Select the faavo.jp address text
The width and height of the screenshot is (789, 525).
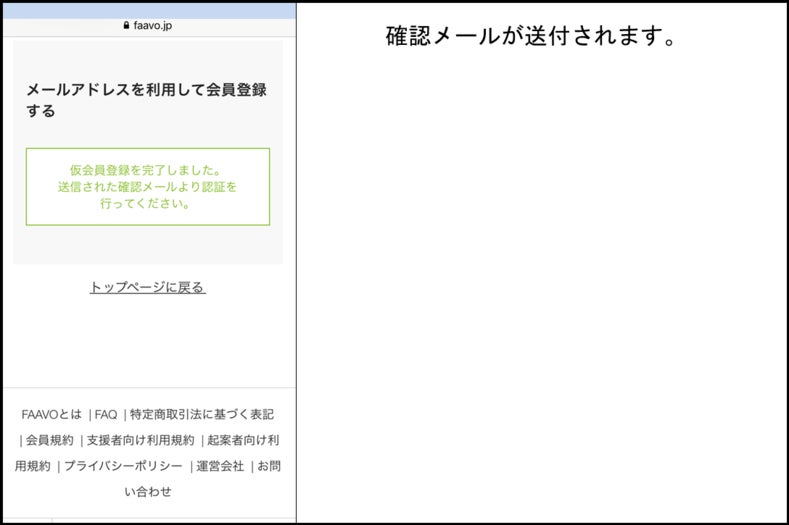(152, 25)
